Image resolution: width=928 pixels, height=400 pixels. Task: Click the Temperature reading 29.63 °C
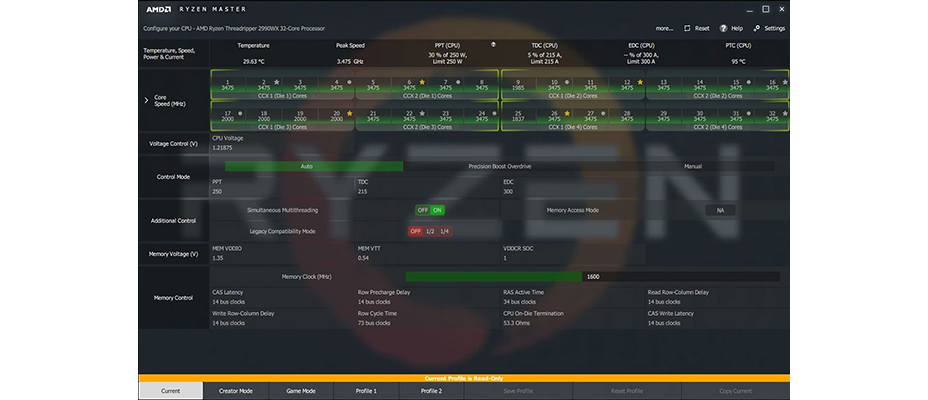254,61
